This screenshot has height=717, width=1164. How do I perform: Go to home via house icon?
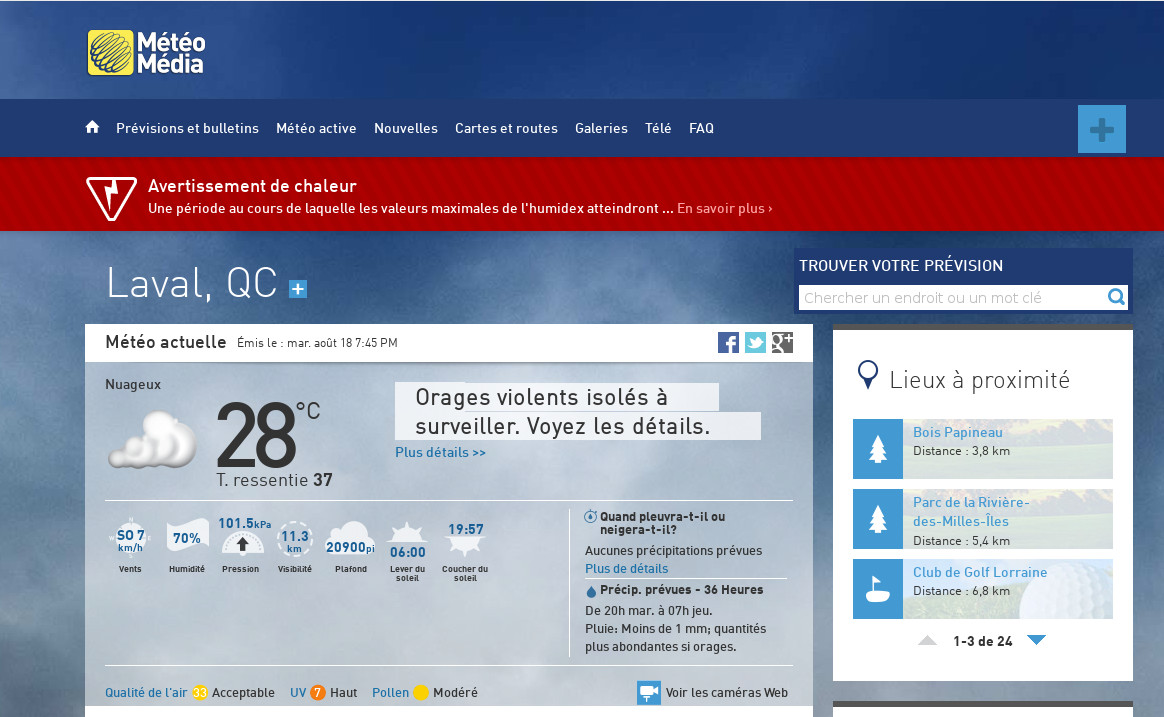click(92, 127)
